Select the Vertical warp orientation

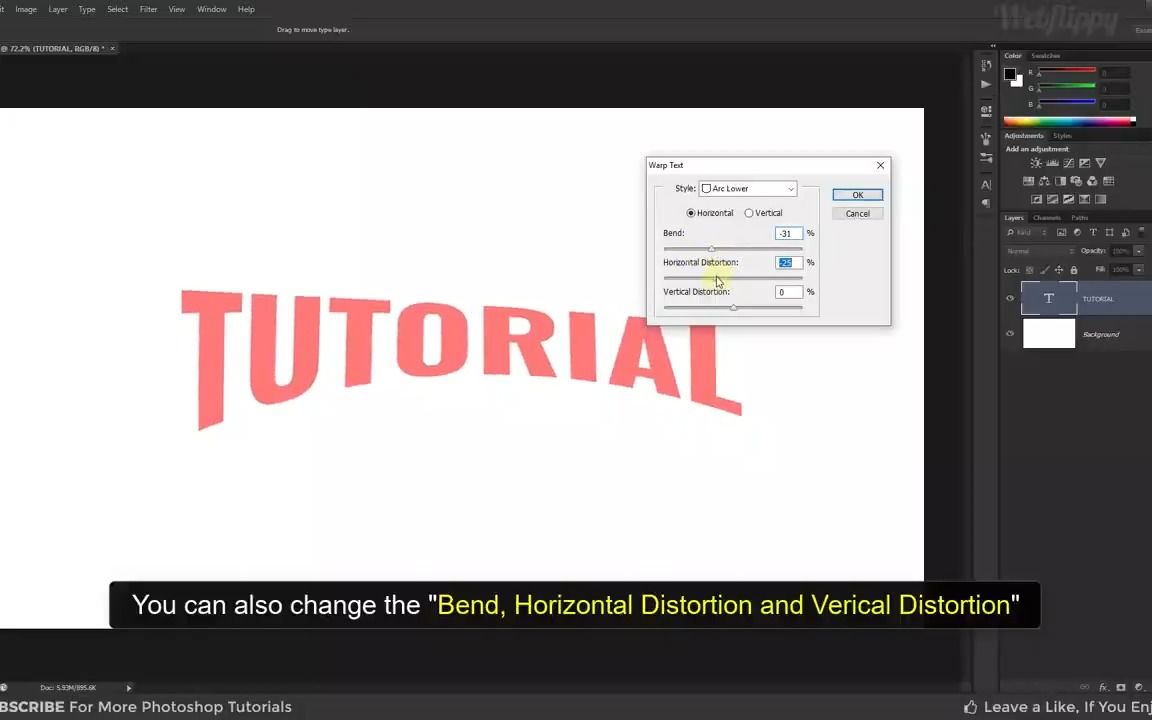748,212
